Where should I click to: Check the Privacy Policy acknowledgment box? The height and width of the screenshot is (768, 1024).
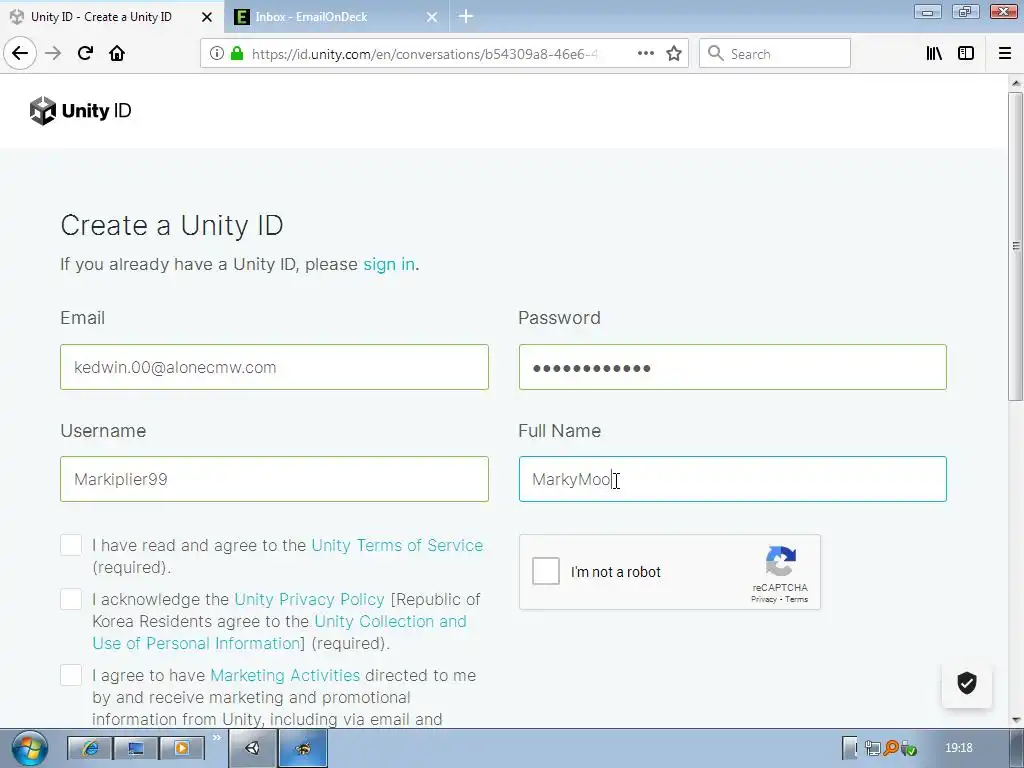pyautogui.click(x=71, y=599)
